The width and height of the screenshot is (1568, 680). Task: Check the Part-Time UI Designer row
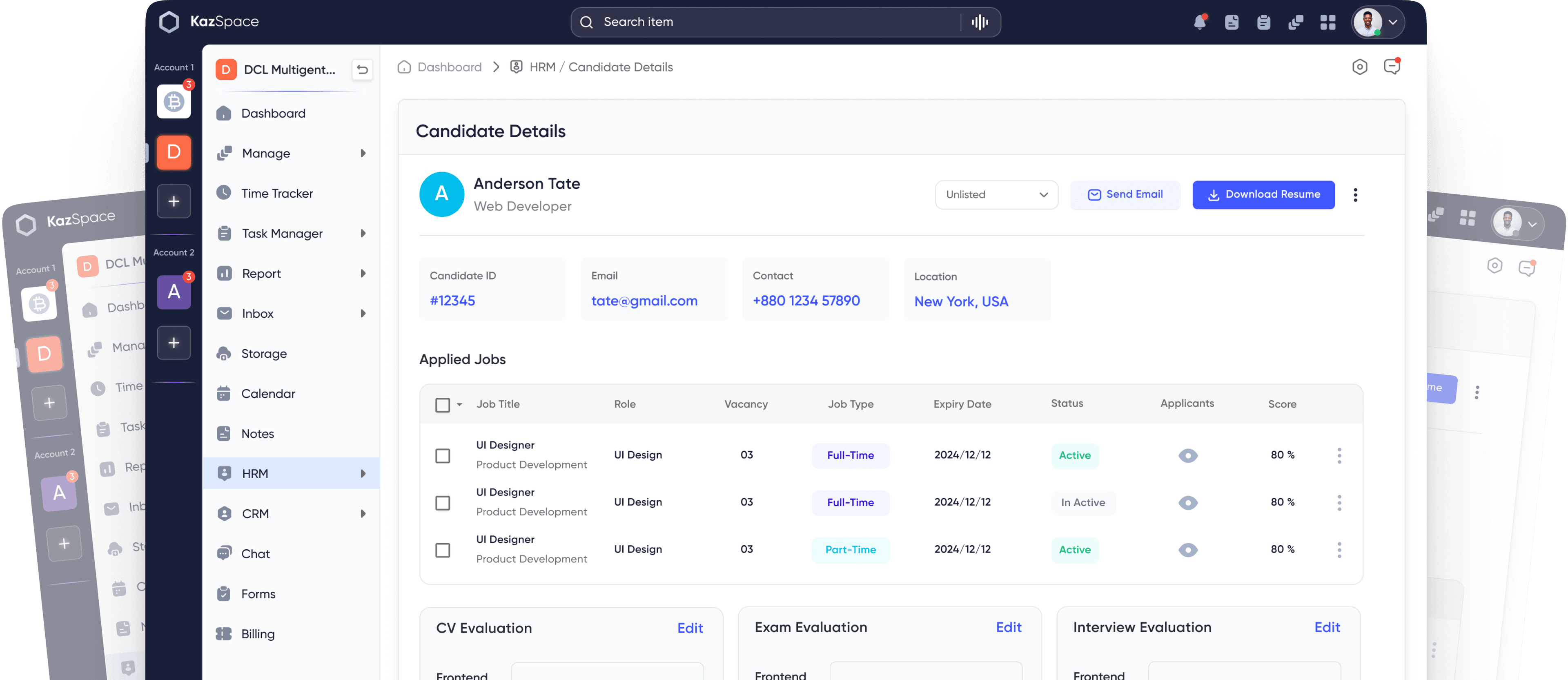(x=443, y=551)
